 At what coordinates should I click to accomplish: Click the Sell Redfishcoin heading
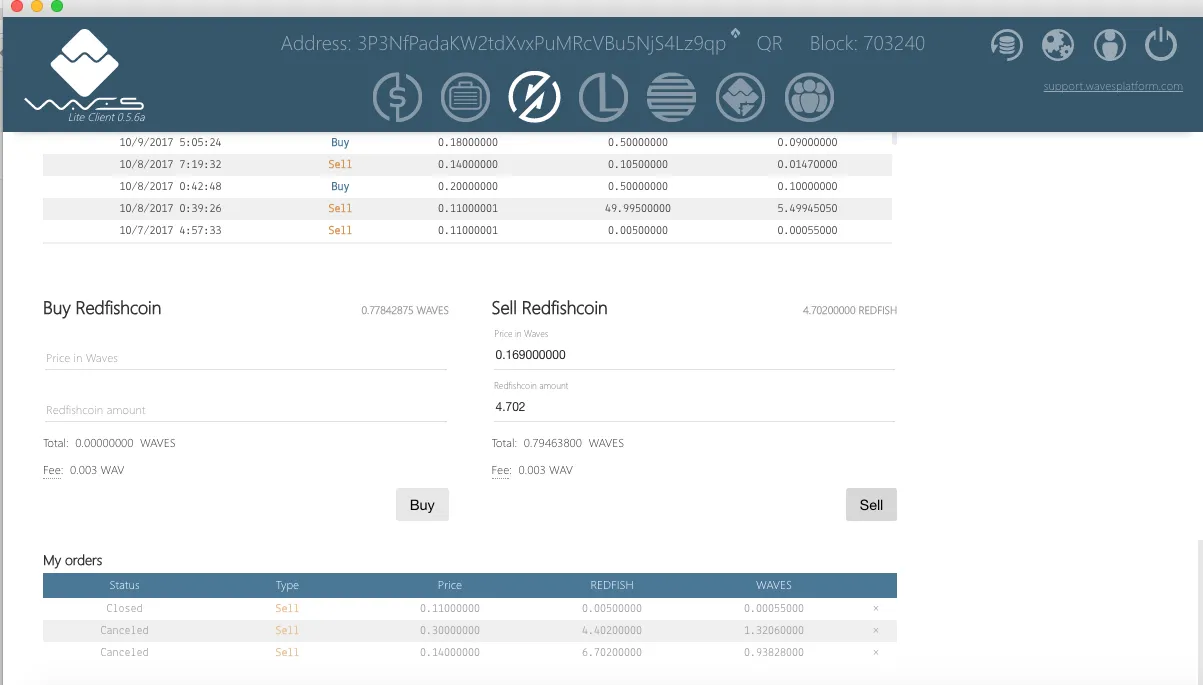[x=550, y=308]
